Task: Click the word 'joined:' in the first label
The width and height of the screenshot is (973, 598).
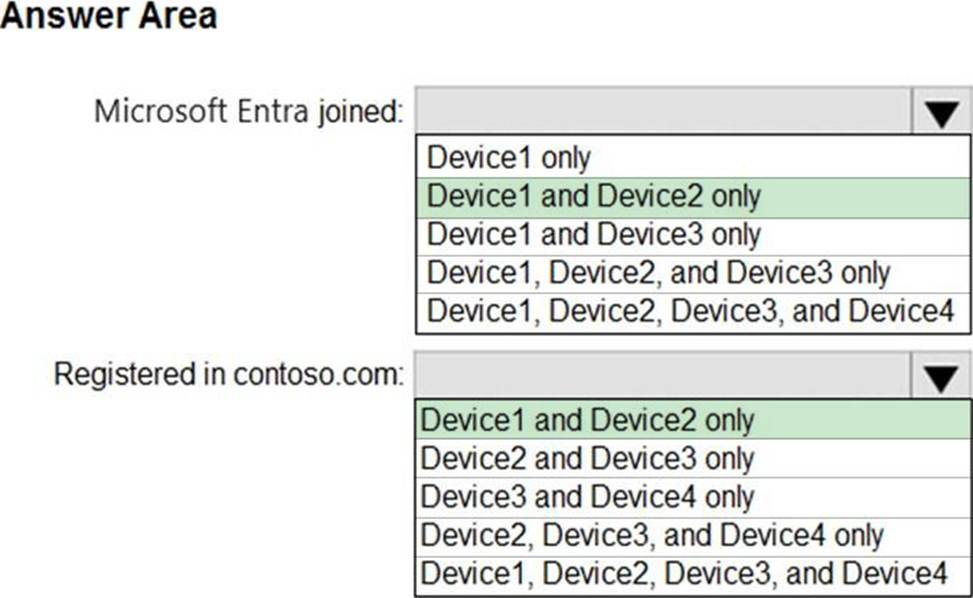Action: [361, 112]
